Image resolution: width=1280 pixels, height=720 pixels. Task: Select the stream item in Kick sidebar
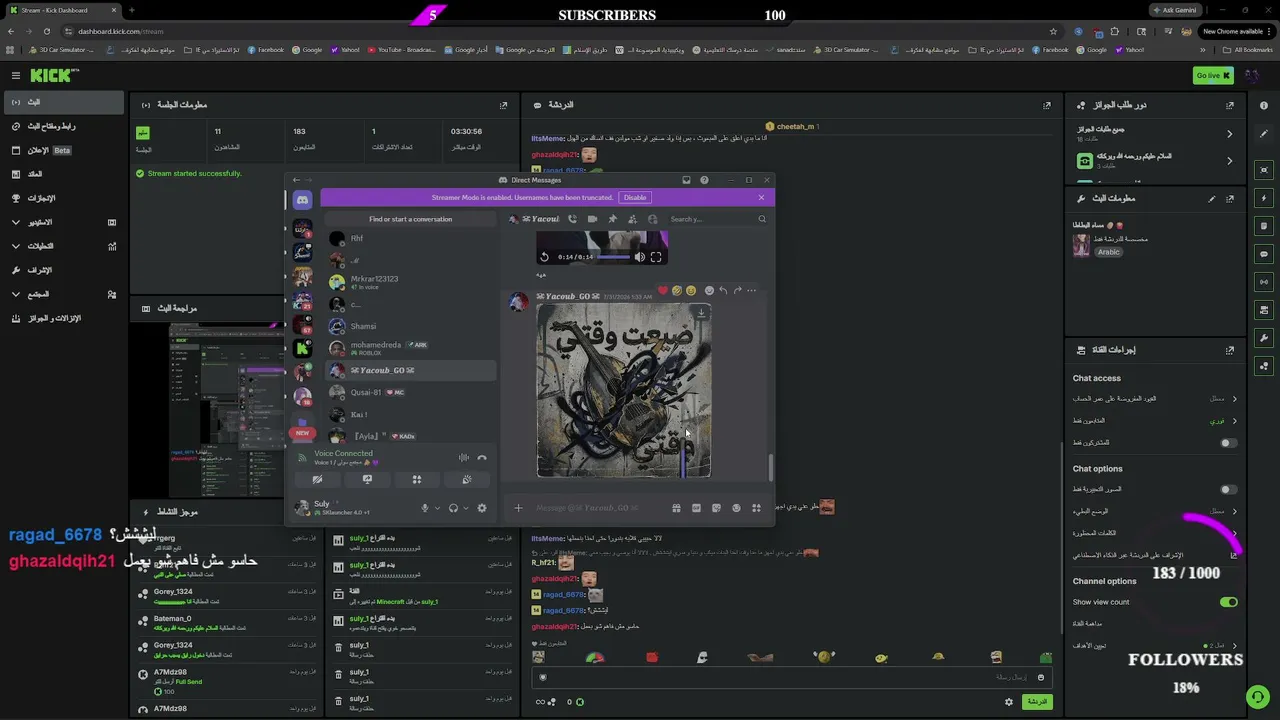point(62,102)
